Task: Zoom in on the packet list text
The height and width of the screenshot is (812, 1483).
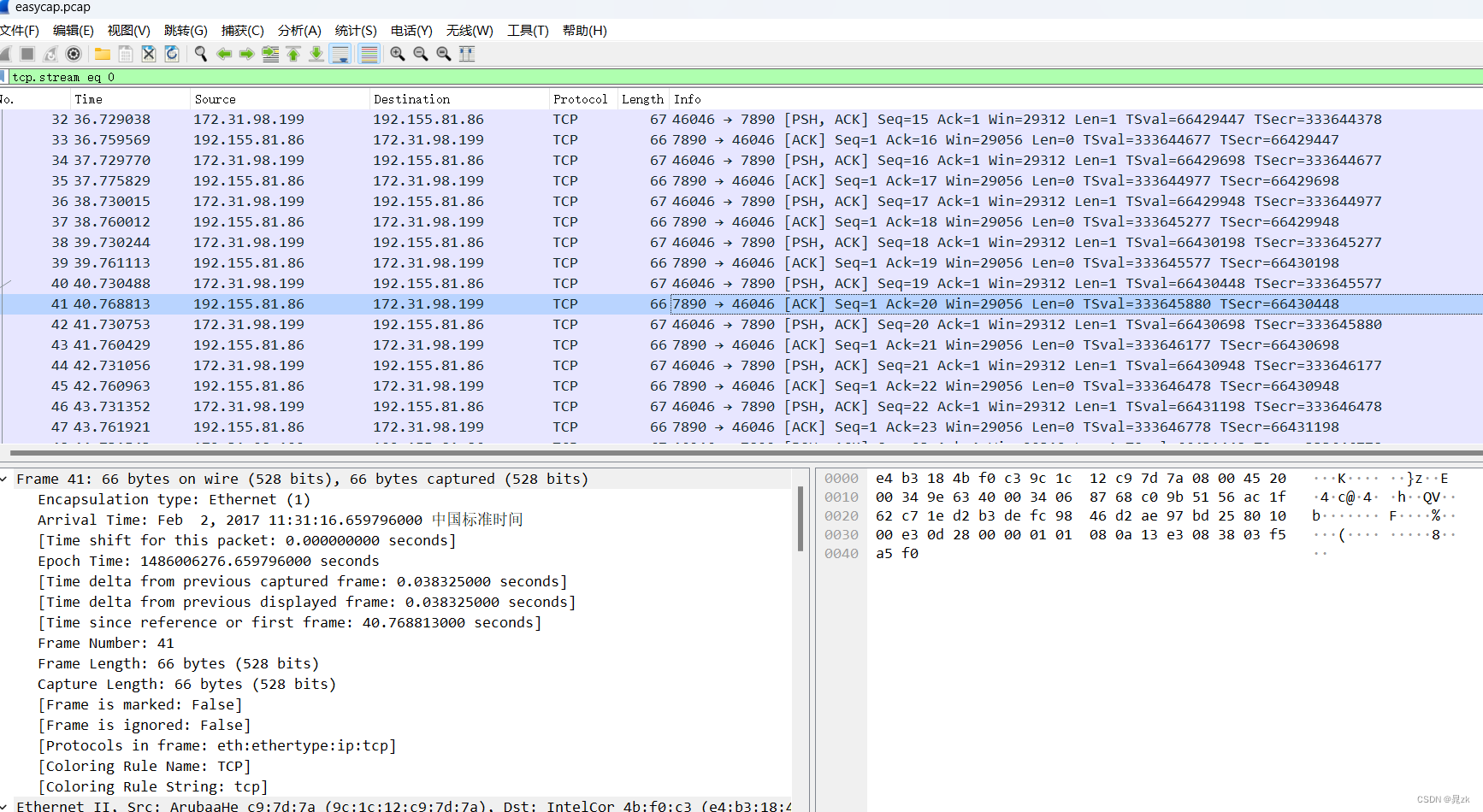Action: 398,53
